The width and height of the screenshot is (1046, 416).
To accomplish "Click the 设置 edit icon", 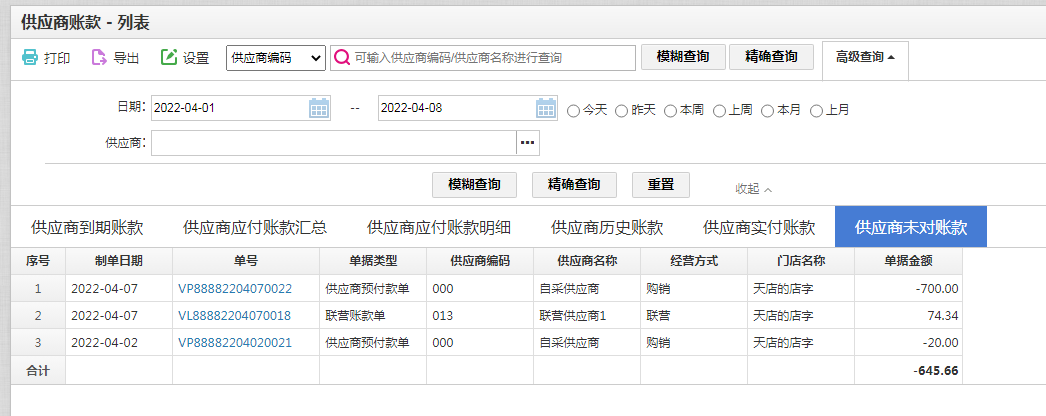I will tap(169, 57).
